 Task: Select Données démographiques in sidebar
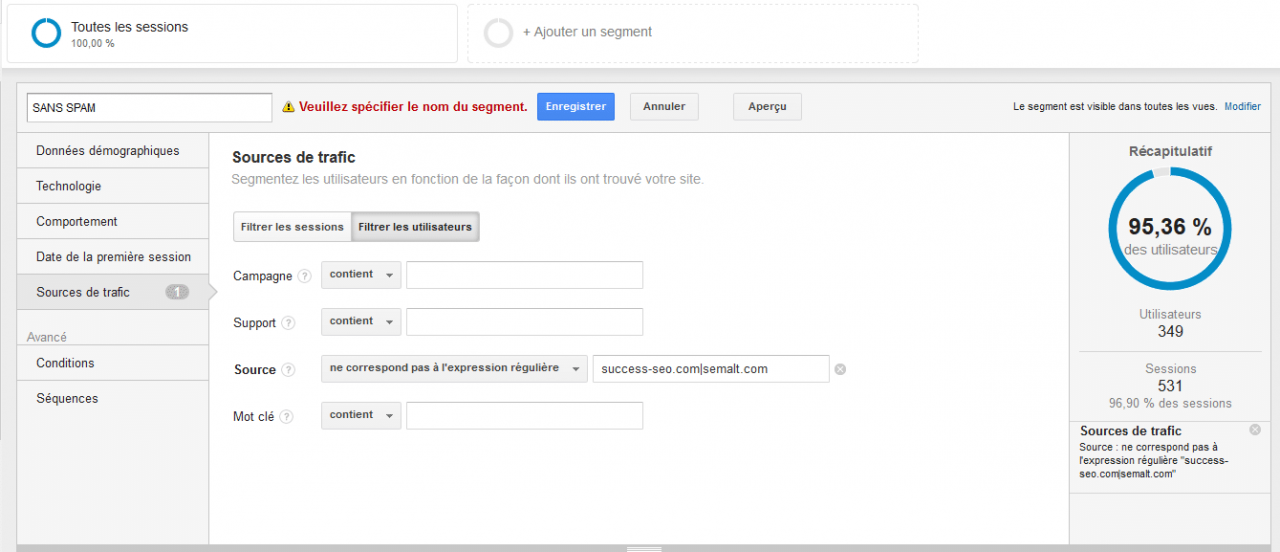(x=113, y=151)
